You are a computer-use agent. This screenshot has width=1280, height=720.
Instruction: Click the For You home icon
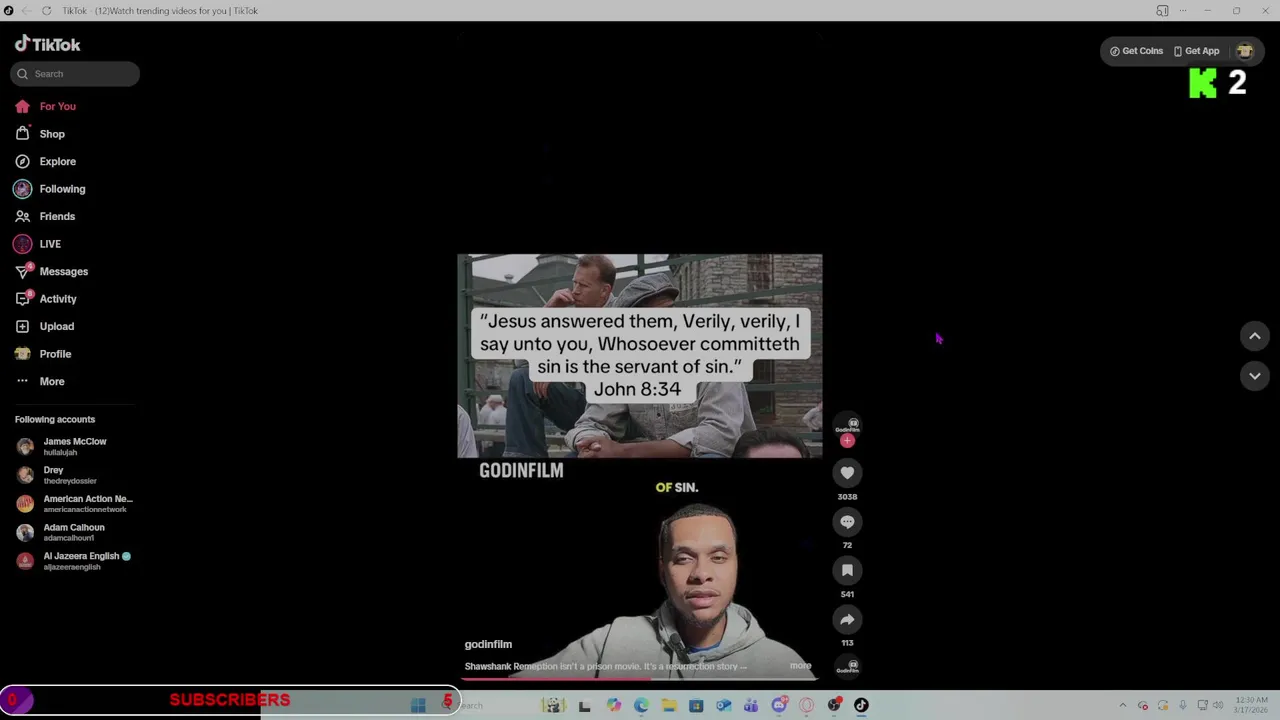(x=22, y=106)
